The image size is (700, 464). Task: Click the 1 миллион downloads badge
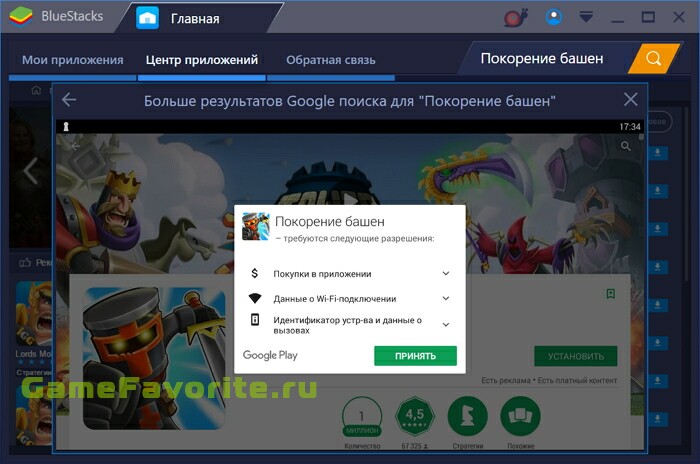(x=362, y=418)
